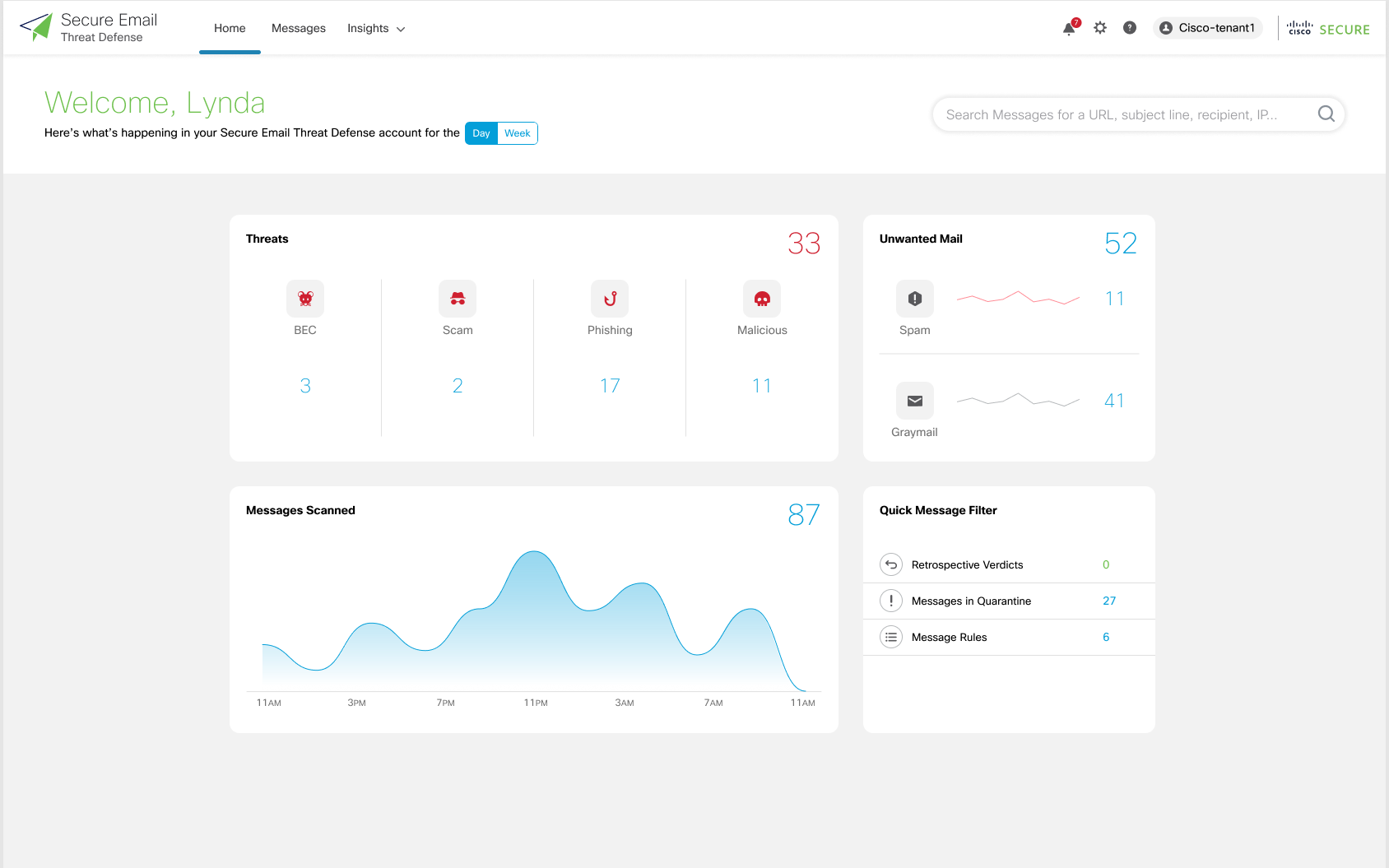The height and width of the screenshot is (868, 1389).
Task: Click the help question mark icon
Action: pyautogui.click(x=1130, y=28)
